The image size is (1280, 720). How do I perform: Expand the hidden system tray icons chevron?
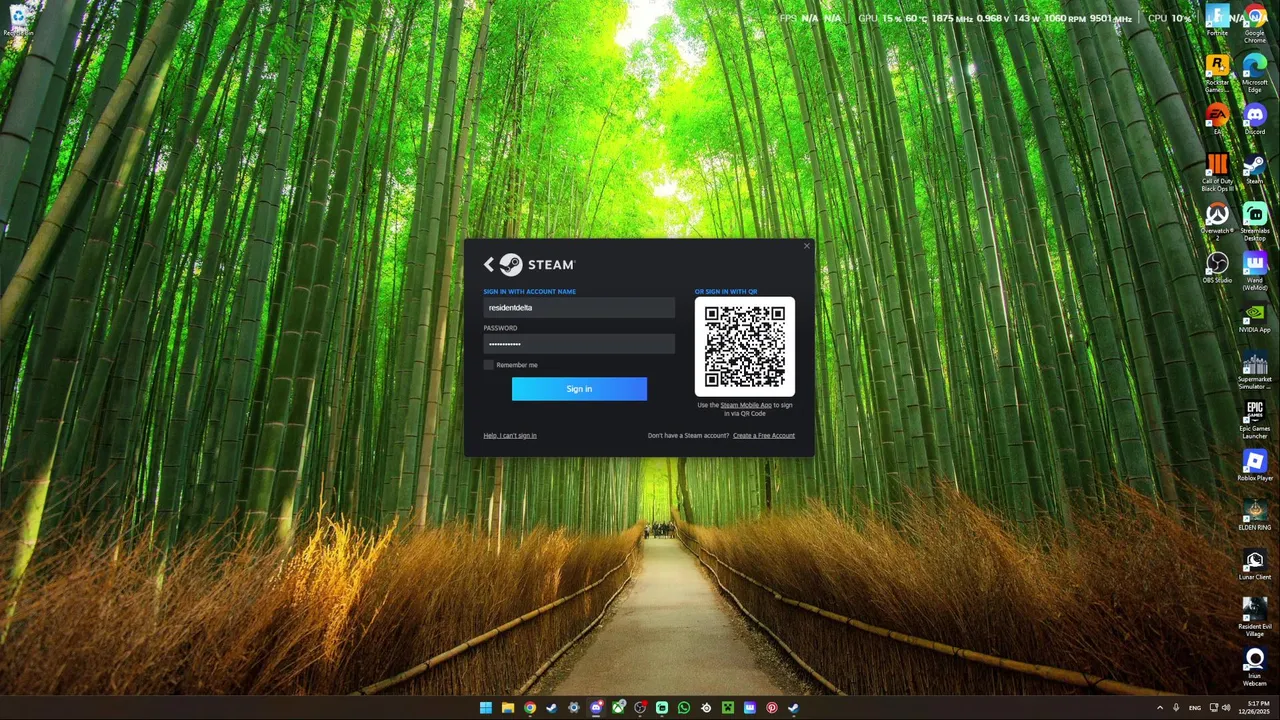(x=1160, y=708)
